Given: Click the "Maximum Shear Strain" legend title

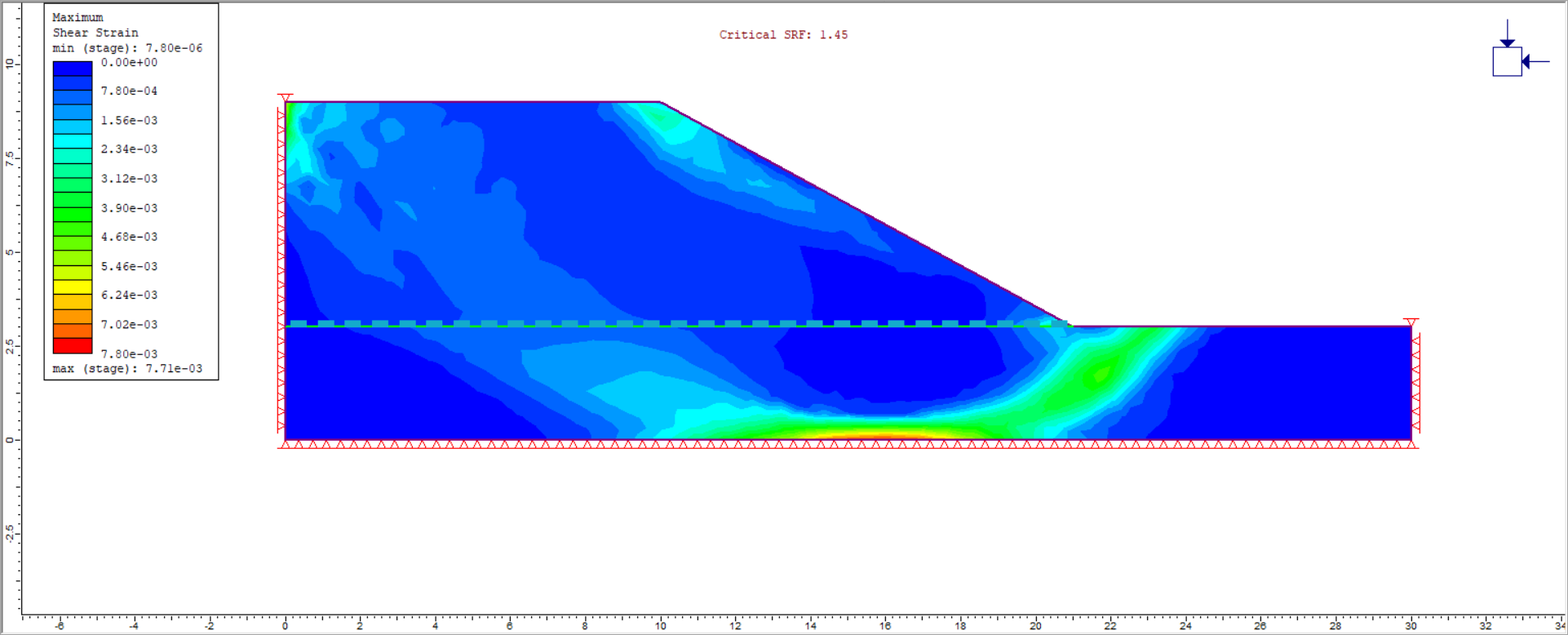Looking at the screenshot, I should coord(95,25).
